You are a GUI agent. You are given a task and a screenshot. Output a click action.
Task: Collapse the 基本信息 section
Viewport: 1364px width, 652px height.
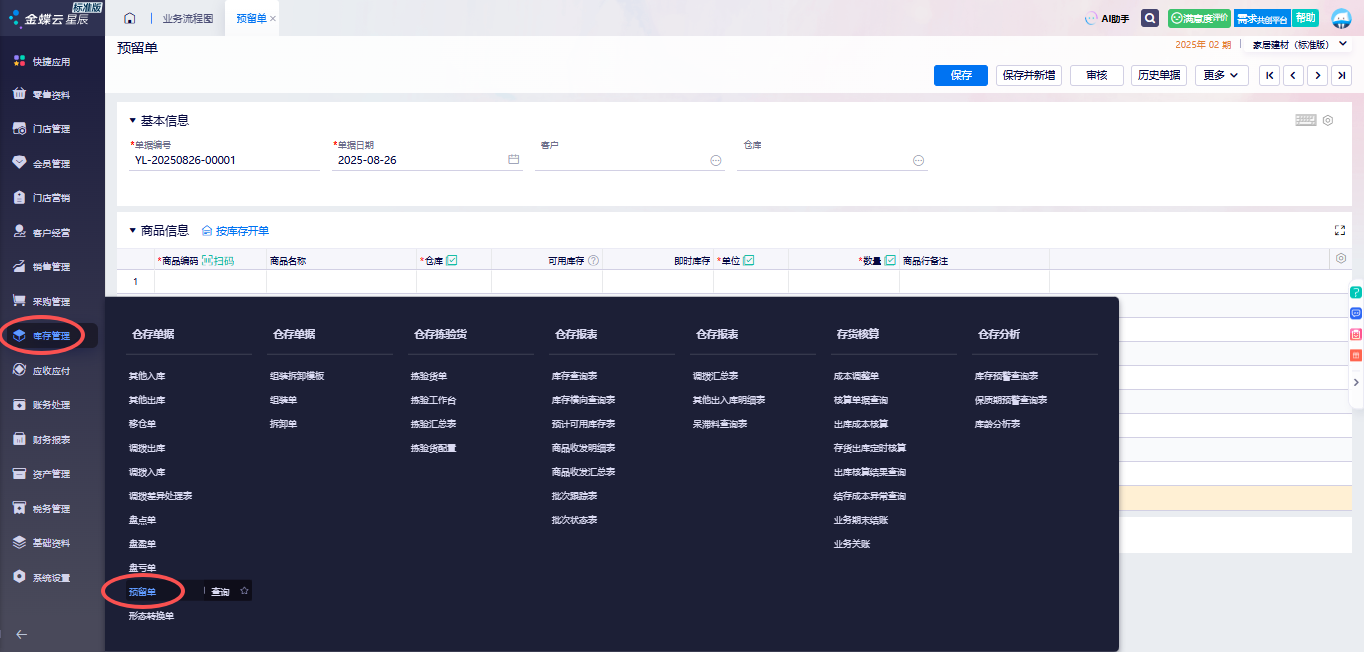tap(132, 120)
